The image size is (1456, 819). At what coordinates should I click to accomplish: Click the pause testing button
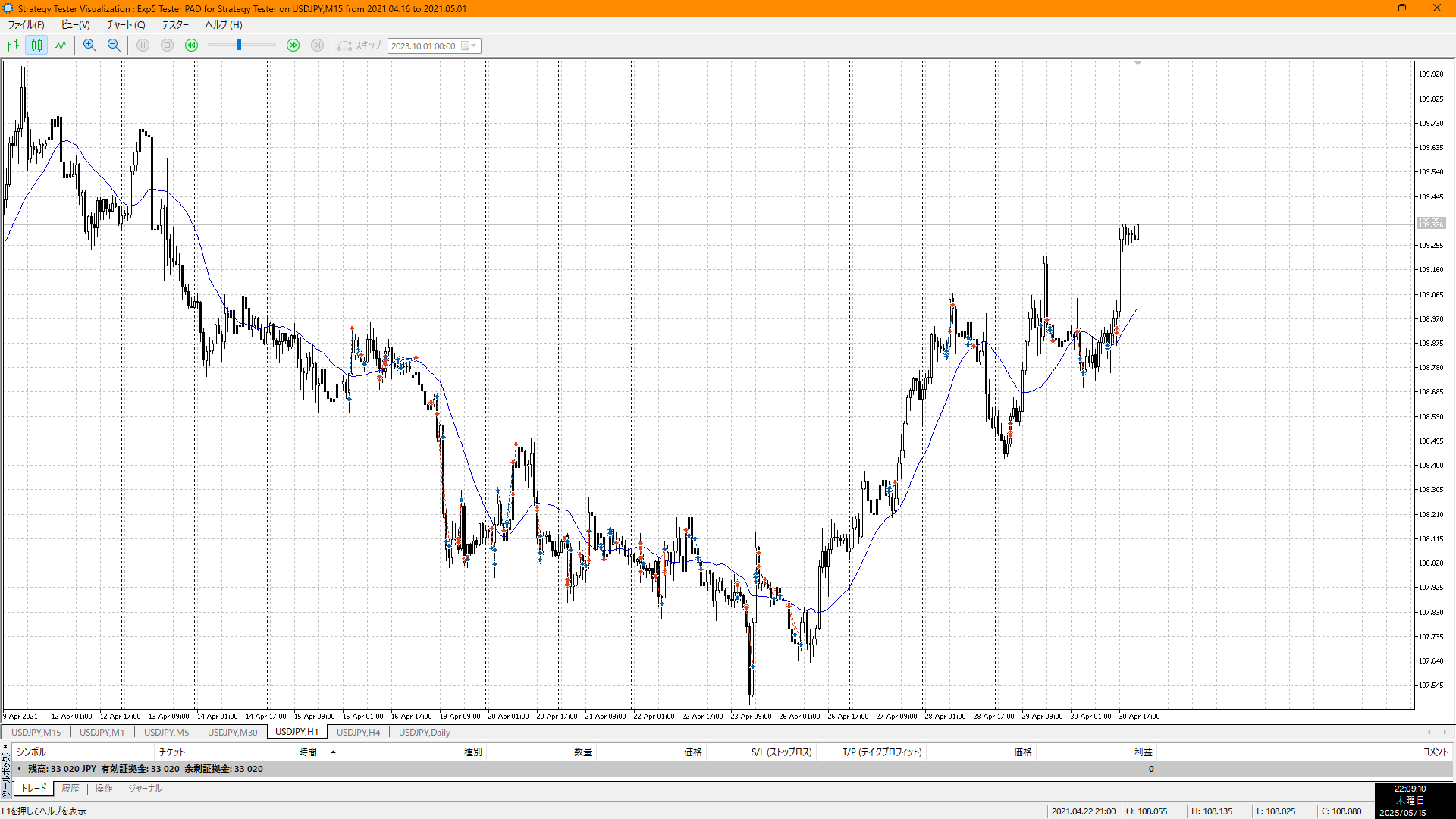[x=143, y=45]
